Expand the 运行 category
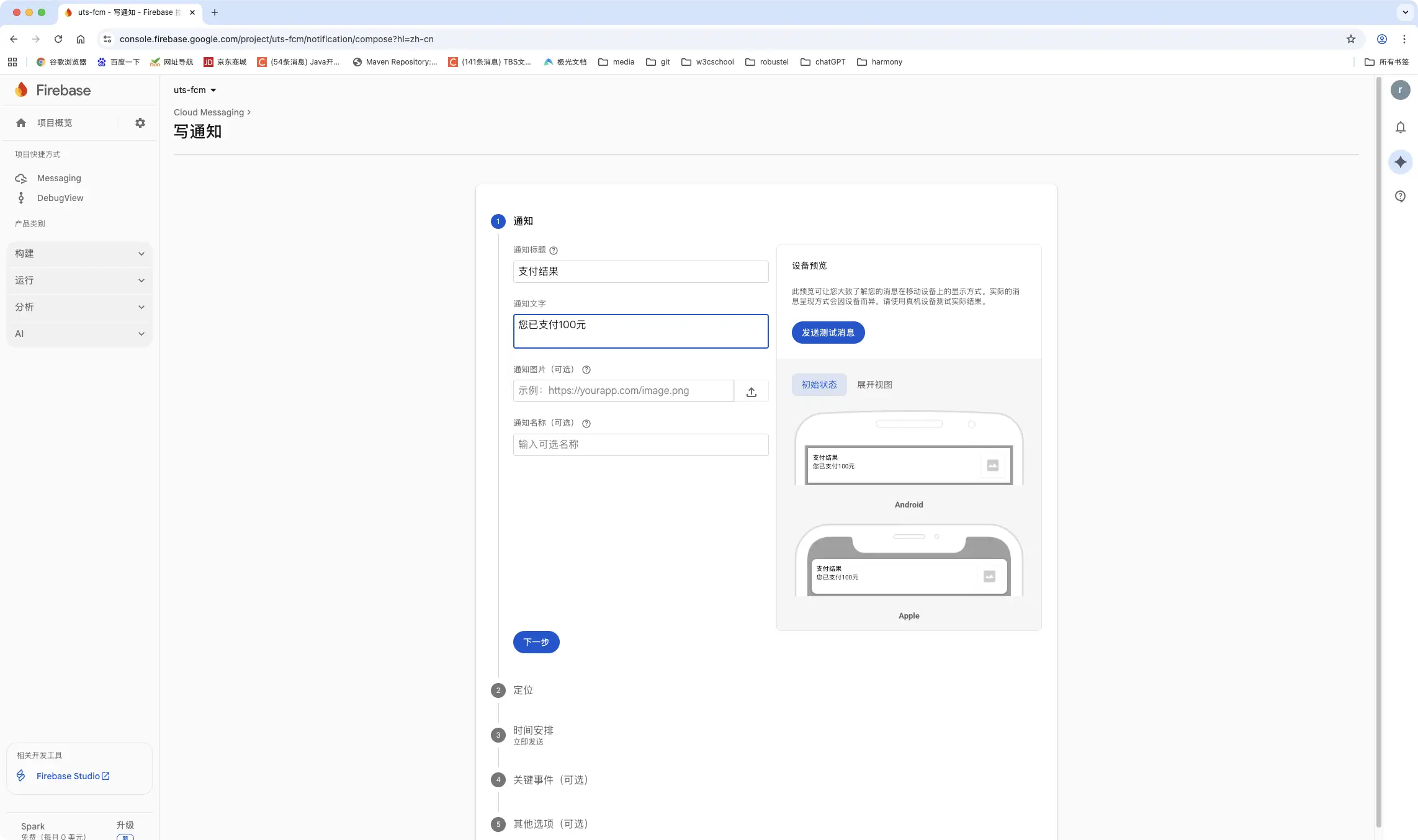1418x840 pixels. (x=79, y=280)
